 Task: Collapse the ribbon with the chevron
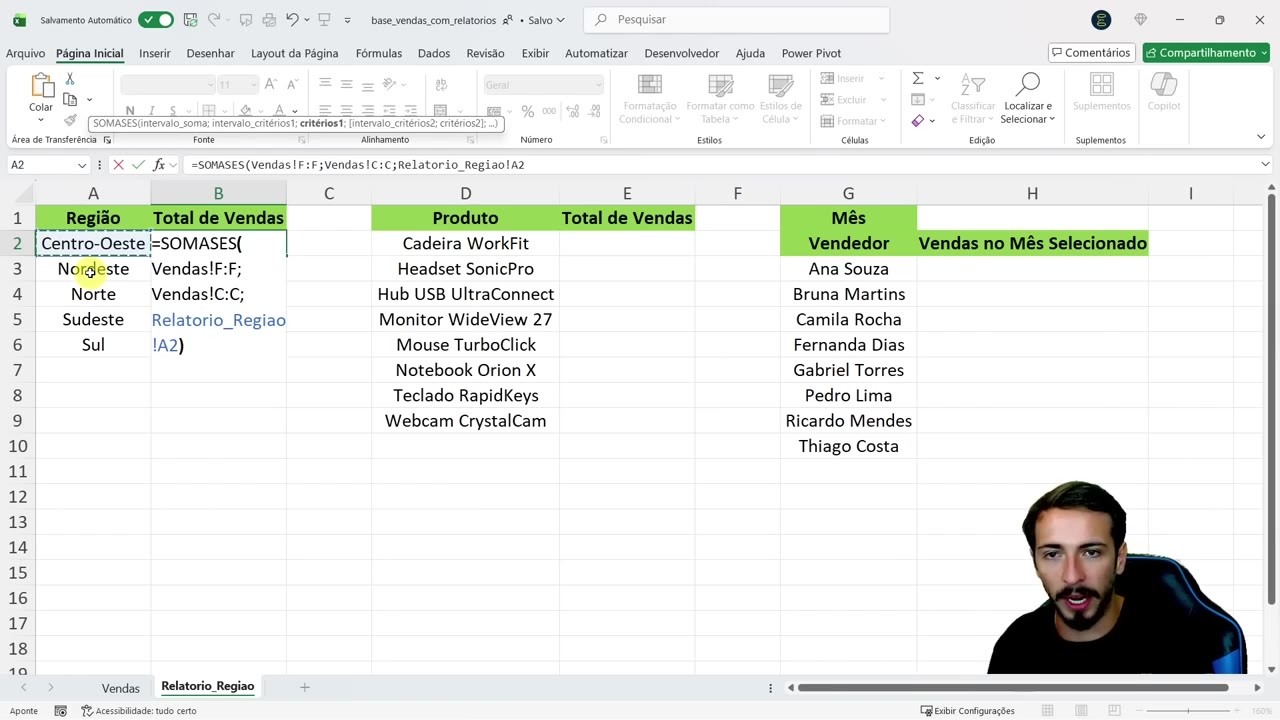coord(1261,137)
